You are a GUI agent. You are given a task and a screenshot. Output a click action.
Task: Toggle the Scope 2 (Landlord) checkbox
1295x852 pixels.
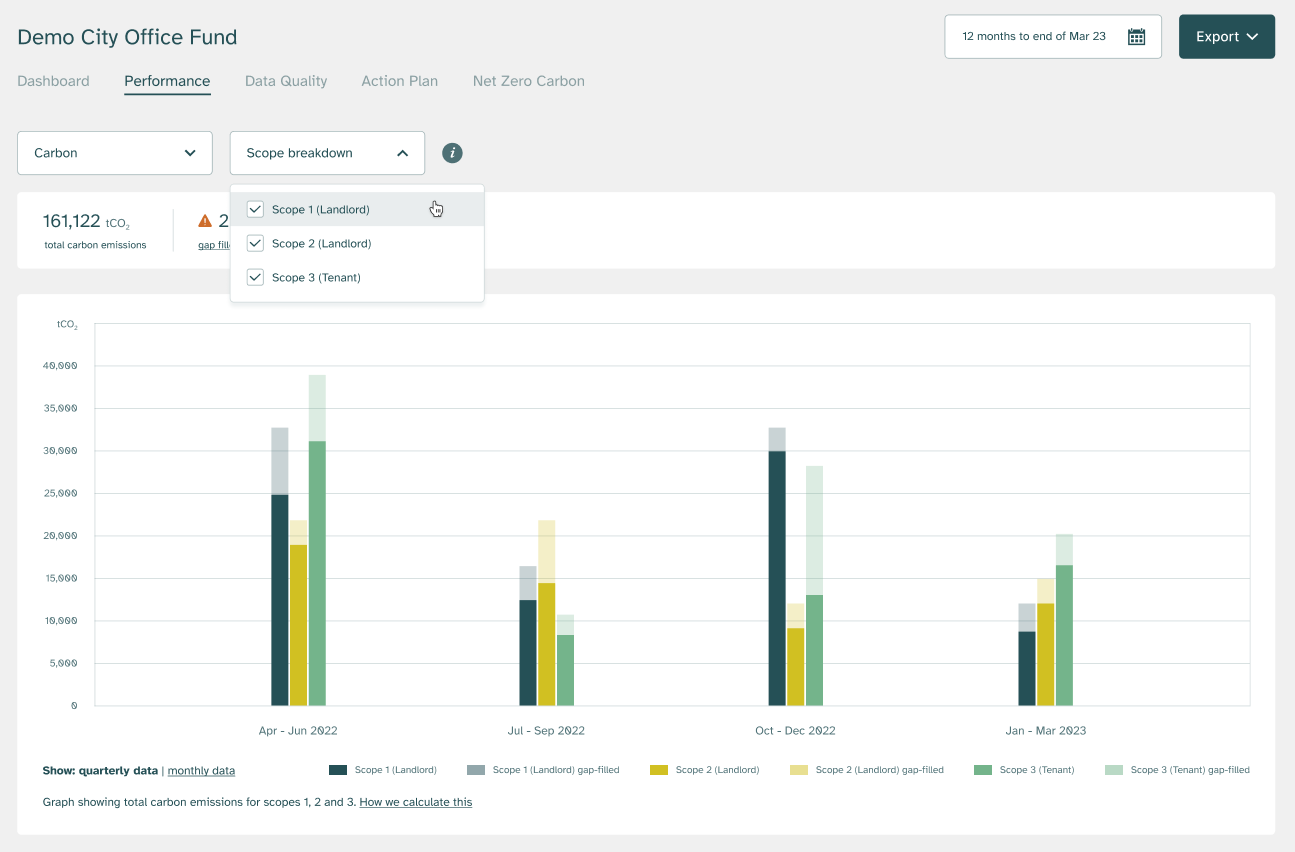[x=255, y=244]
